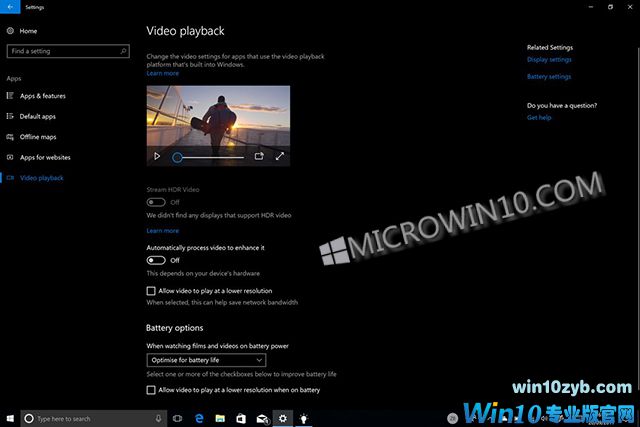Check Allow video to play at lower resolution
Image resolution: width=640 pixels, height=427 pixels.
(x=151, y=291)
